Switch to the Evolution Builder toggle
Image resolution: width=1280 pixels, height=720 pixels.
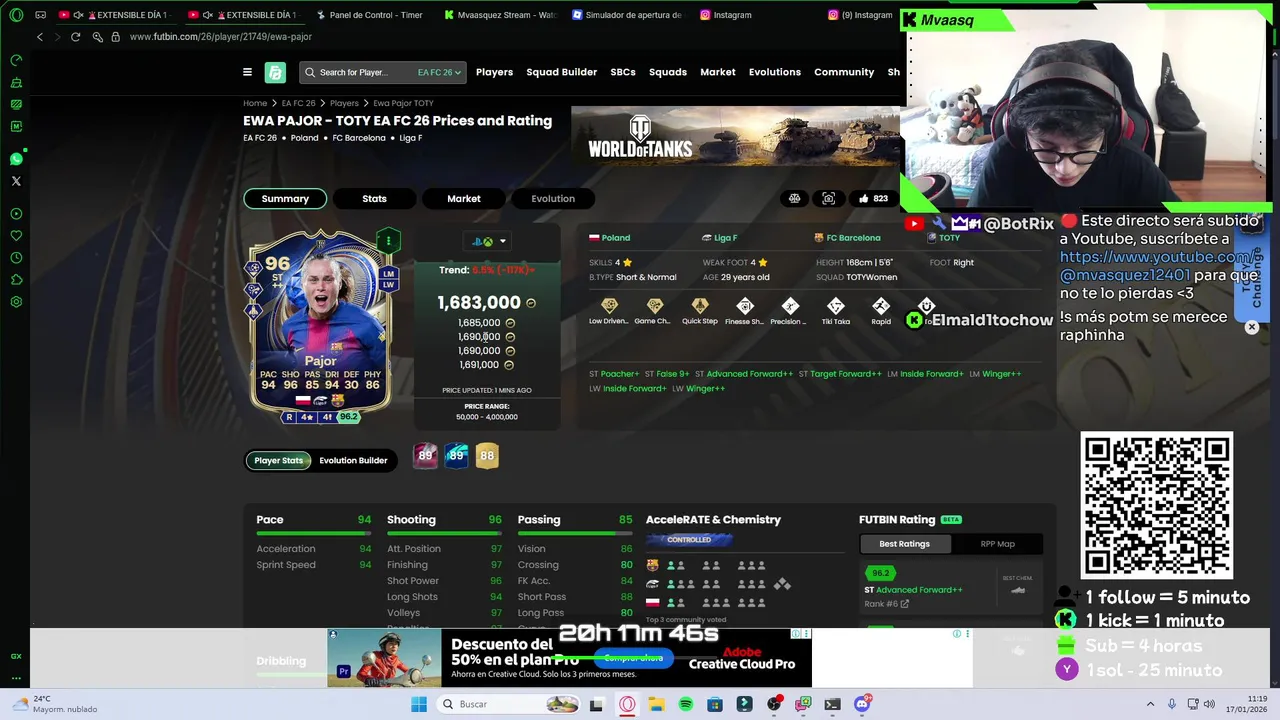(353, 460)
